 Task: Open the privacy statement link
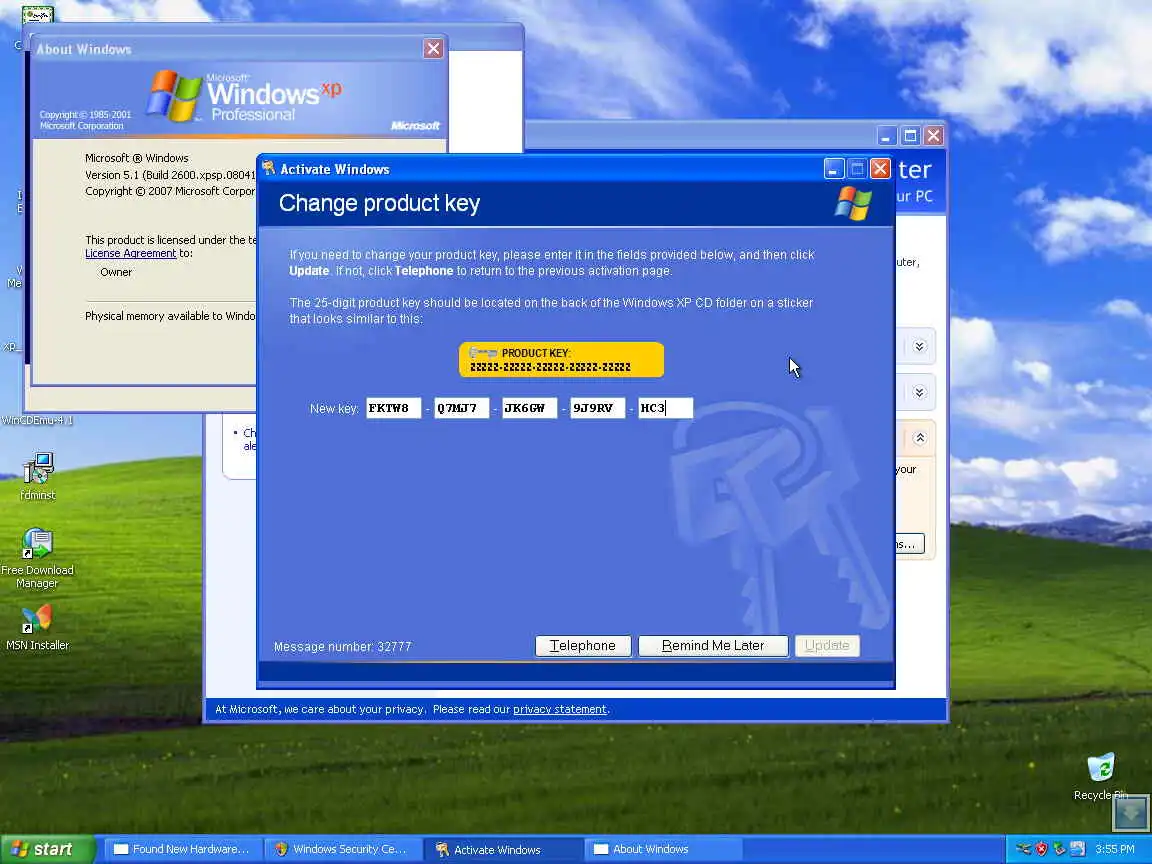tap(560, 710)
